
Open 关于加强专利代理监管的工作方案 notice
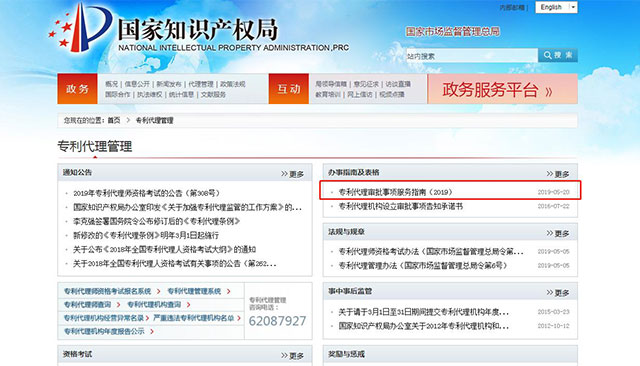(187, 207)
